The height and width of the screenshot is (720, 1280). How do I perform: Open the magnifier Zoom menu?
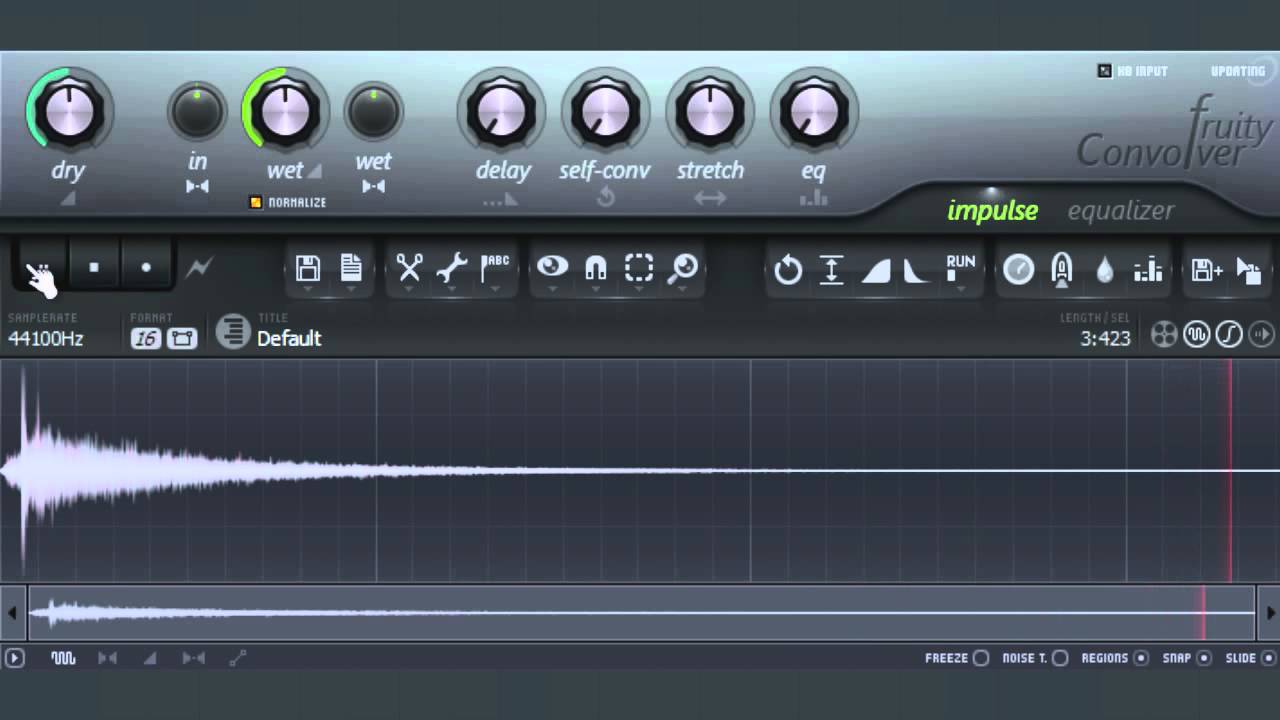click(682, 268)
